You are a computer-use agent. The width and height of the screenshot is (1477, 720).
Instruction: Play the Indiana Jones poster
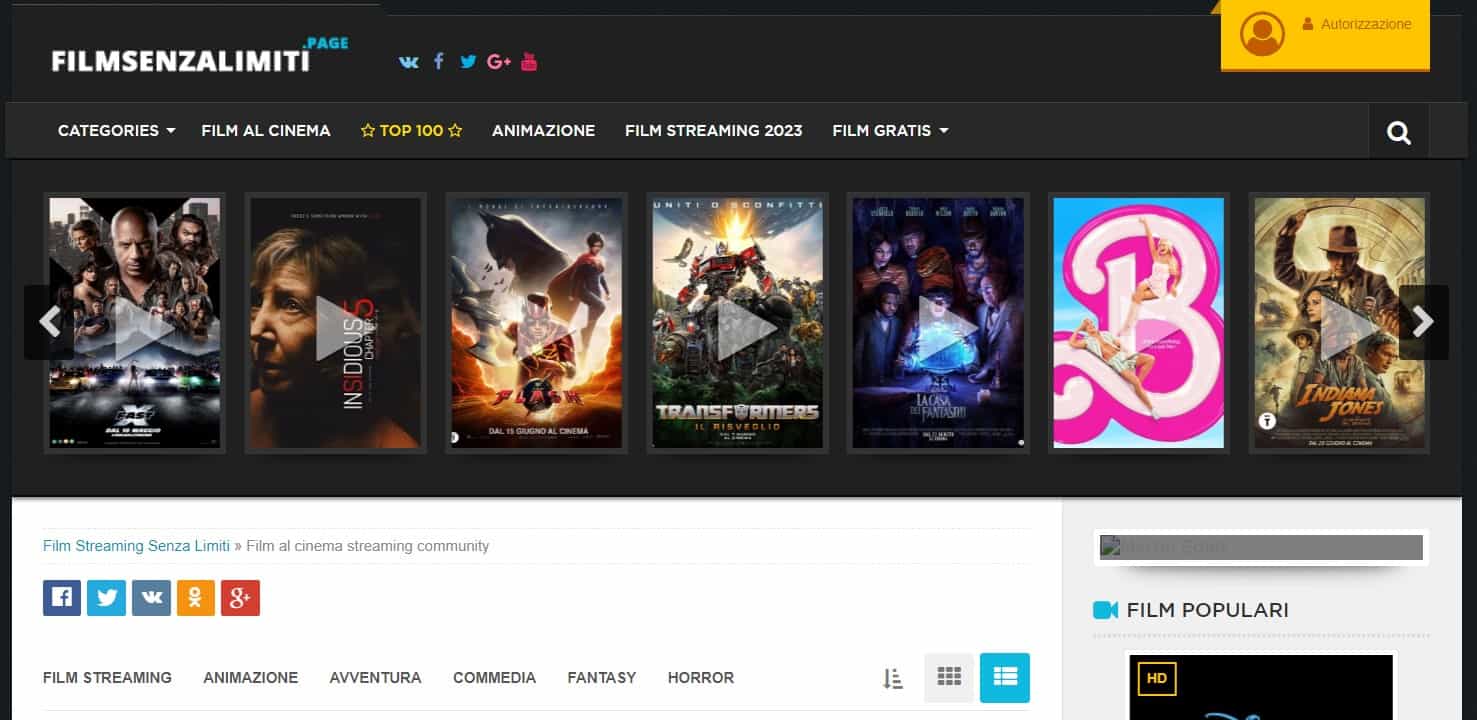[x=1340, y=323]
